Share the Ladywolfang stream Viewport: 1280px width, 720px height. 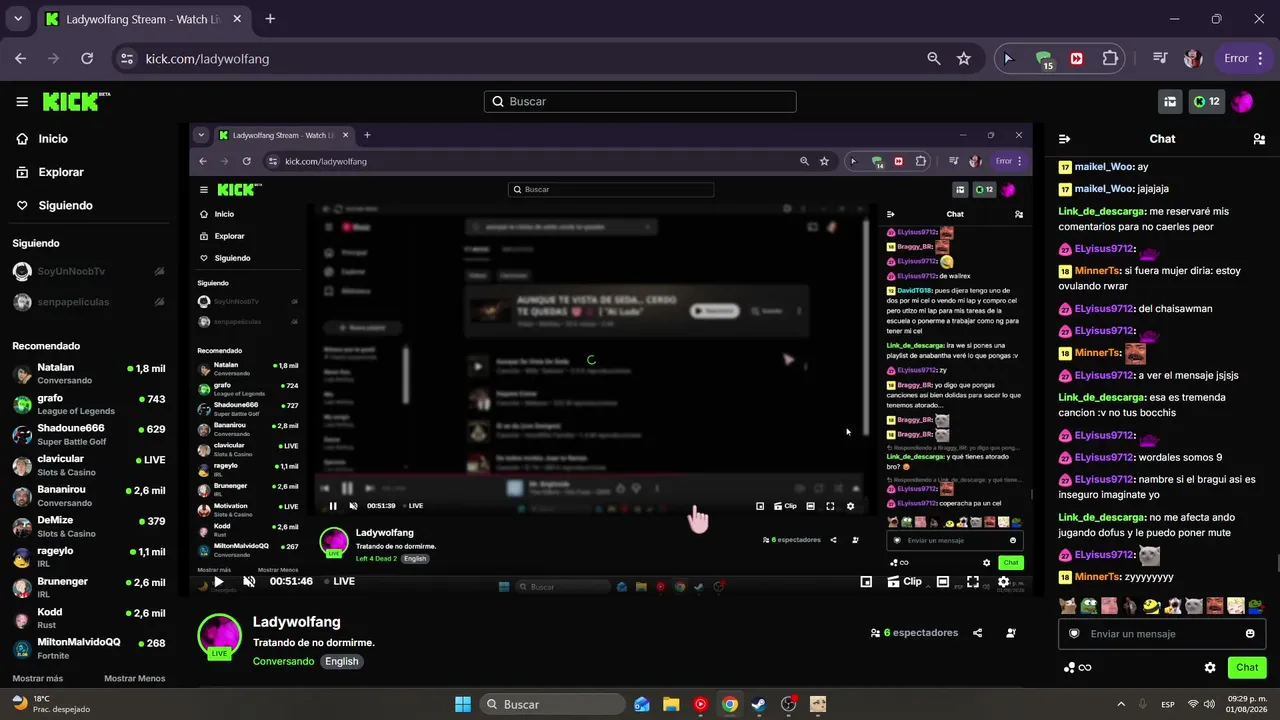(x=978, y=633)
